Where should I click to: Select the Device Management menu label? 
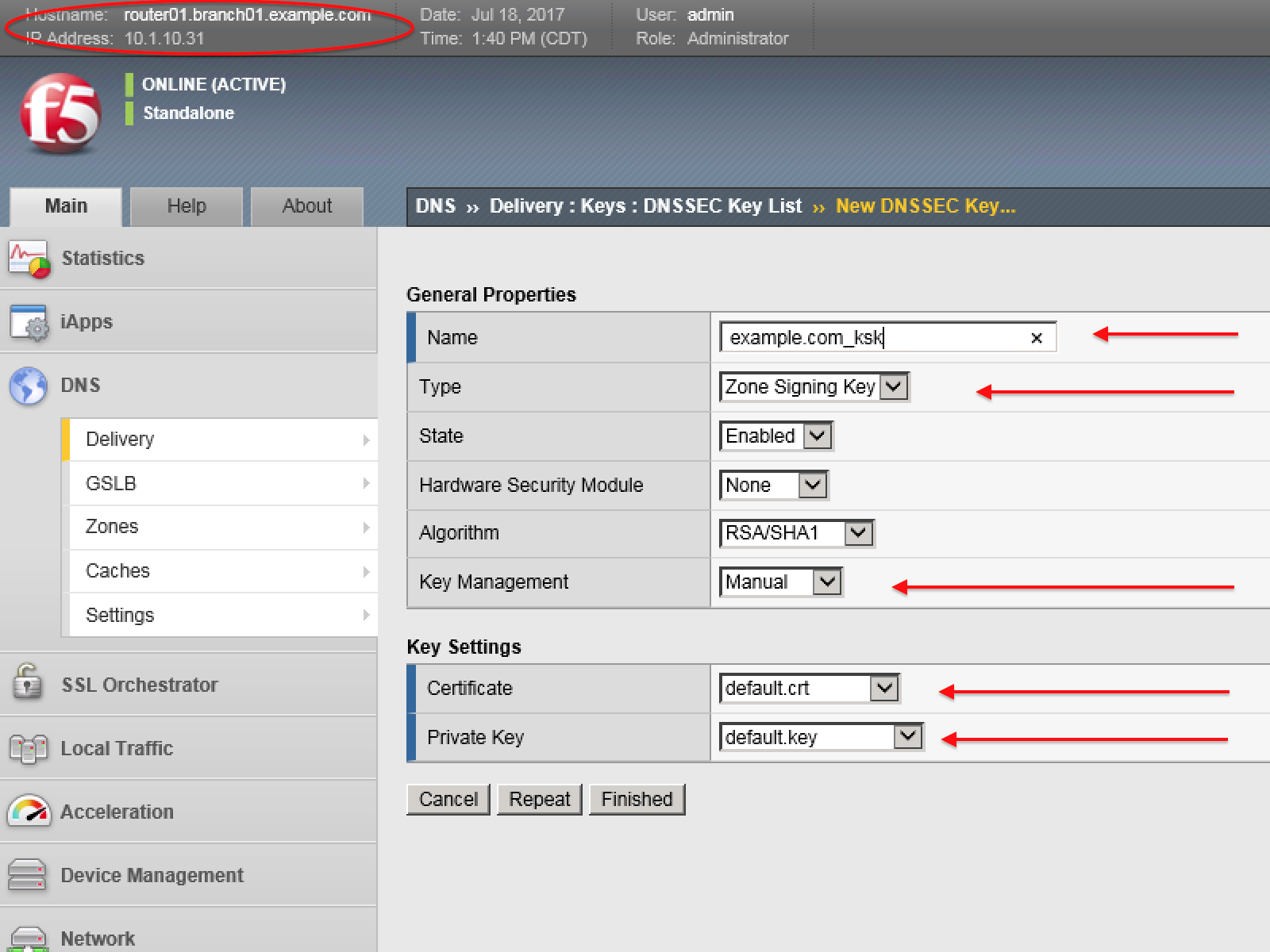pyautogui.click(x=152, y=876)
